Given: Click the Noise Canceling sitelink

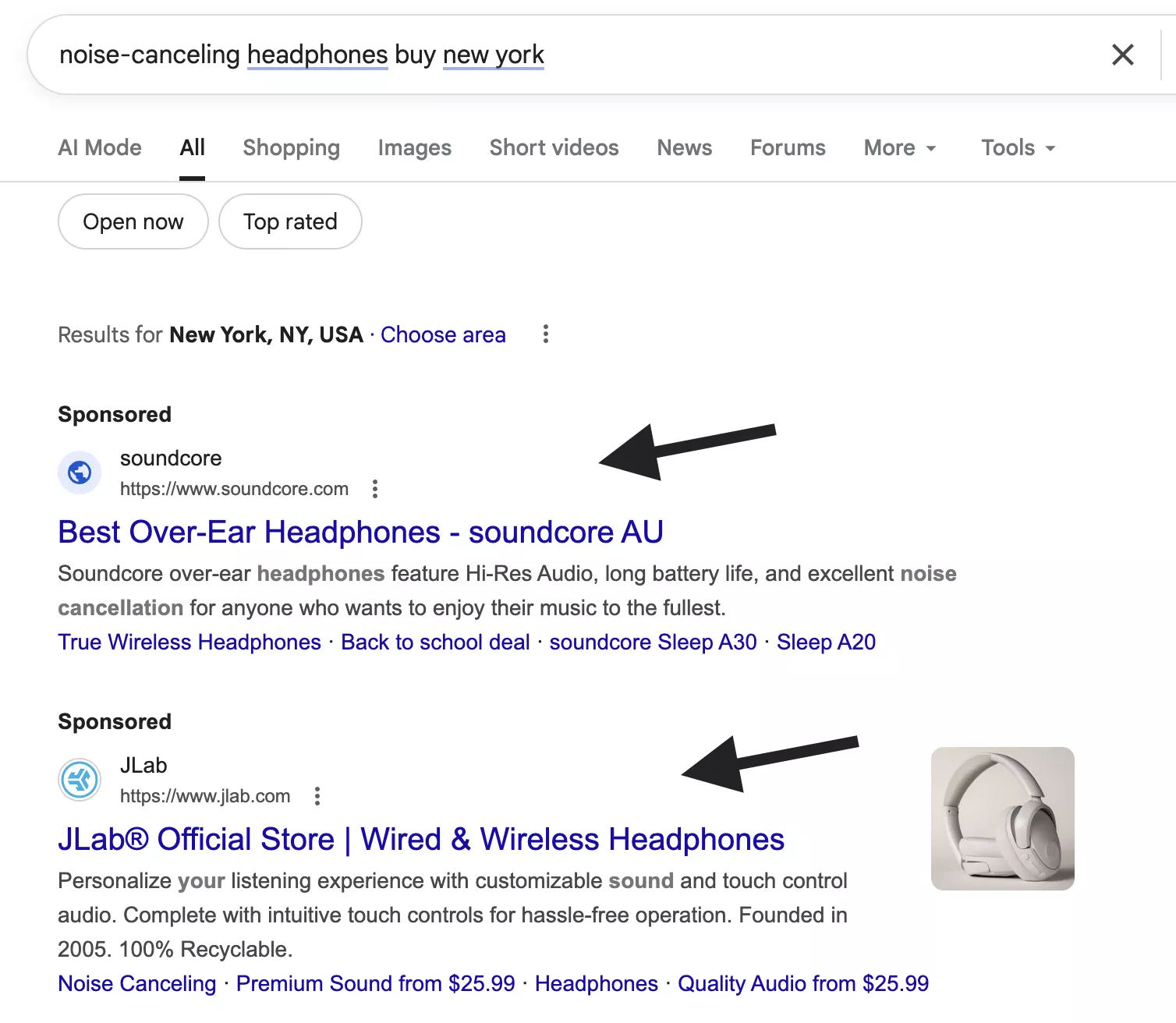Looking at the screenshot, I should pyautogui.click(x=136, y=983).
